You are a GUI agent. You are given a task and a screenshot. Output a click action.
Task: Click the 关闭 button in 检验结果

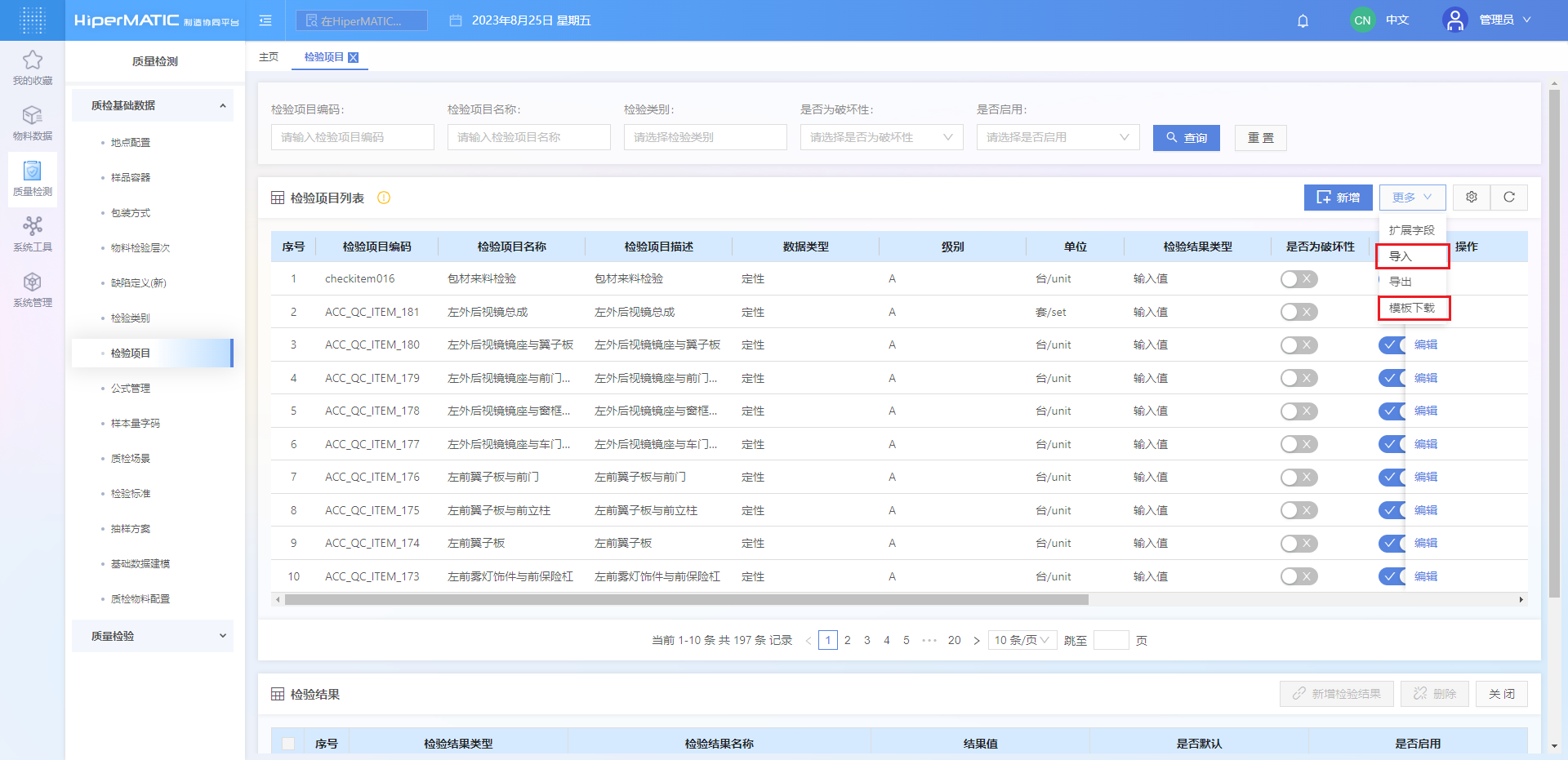click(x=1502, y=694)
